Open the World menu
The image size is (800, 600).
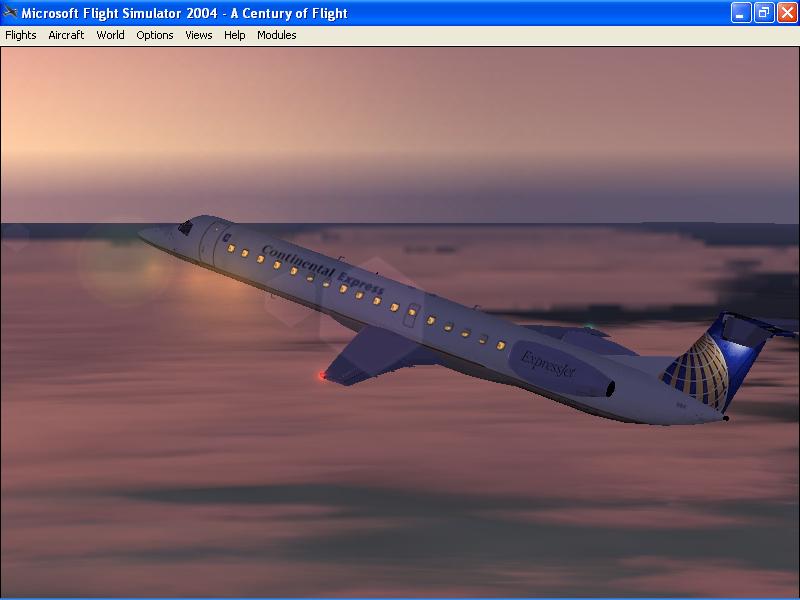[x=111, y=35]
